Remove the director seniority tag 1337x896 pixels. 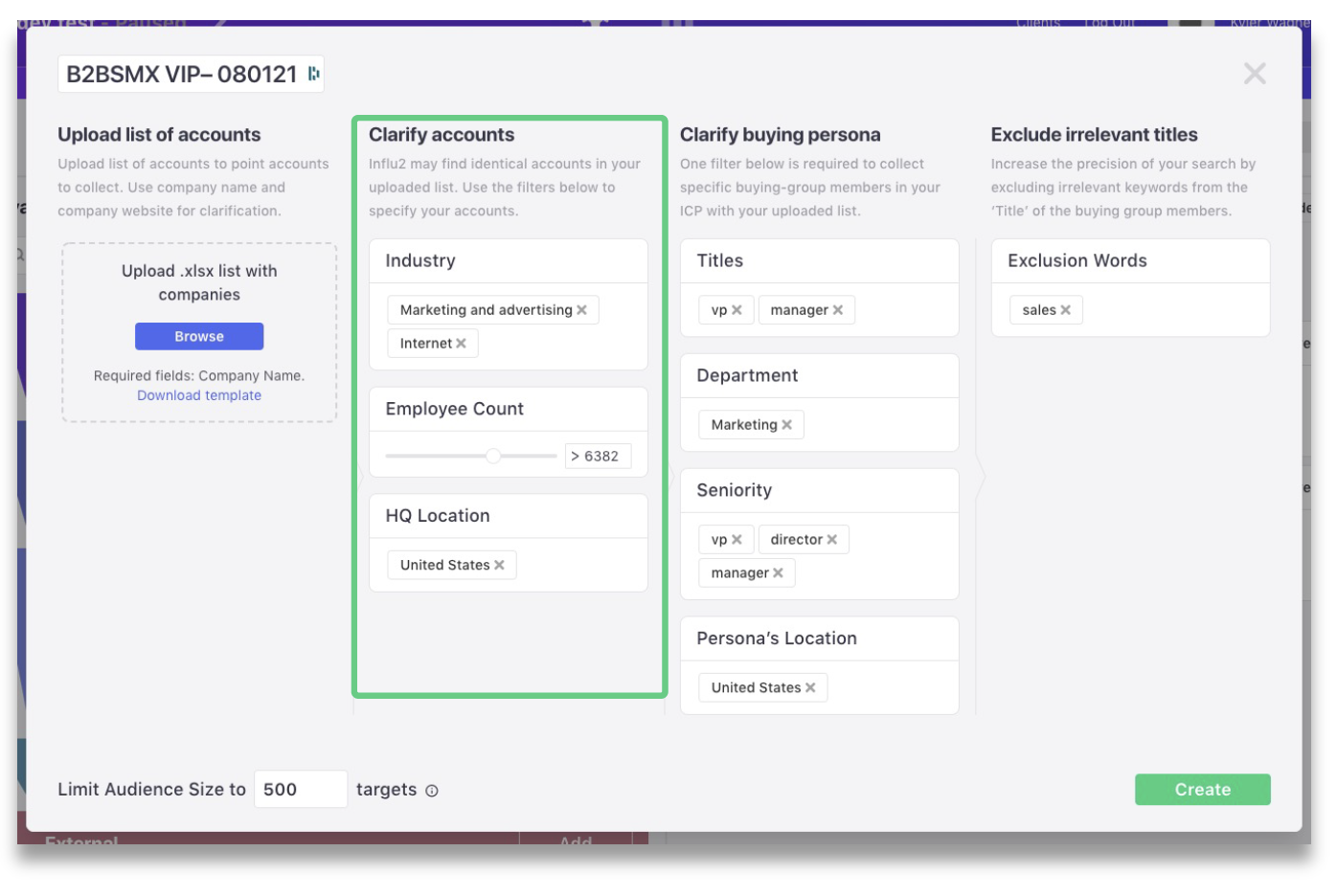[832, 540]
